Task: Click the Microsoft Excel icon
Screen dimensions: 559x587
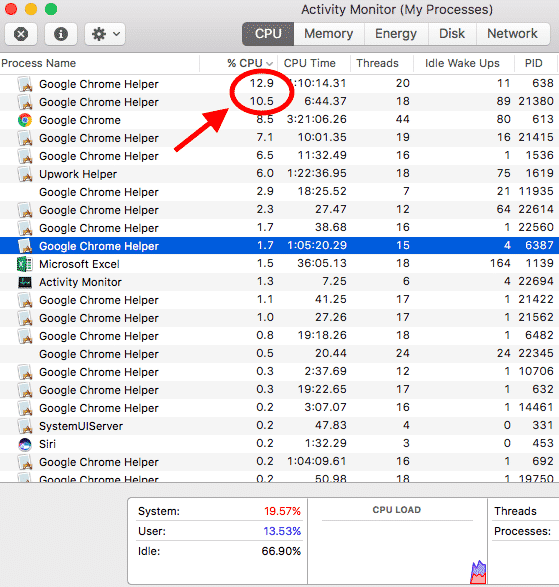Action: pos(25,264)
